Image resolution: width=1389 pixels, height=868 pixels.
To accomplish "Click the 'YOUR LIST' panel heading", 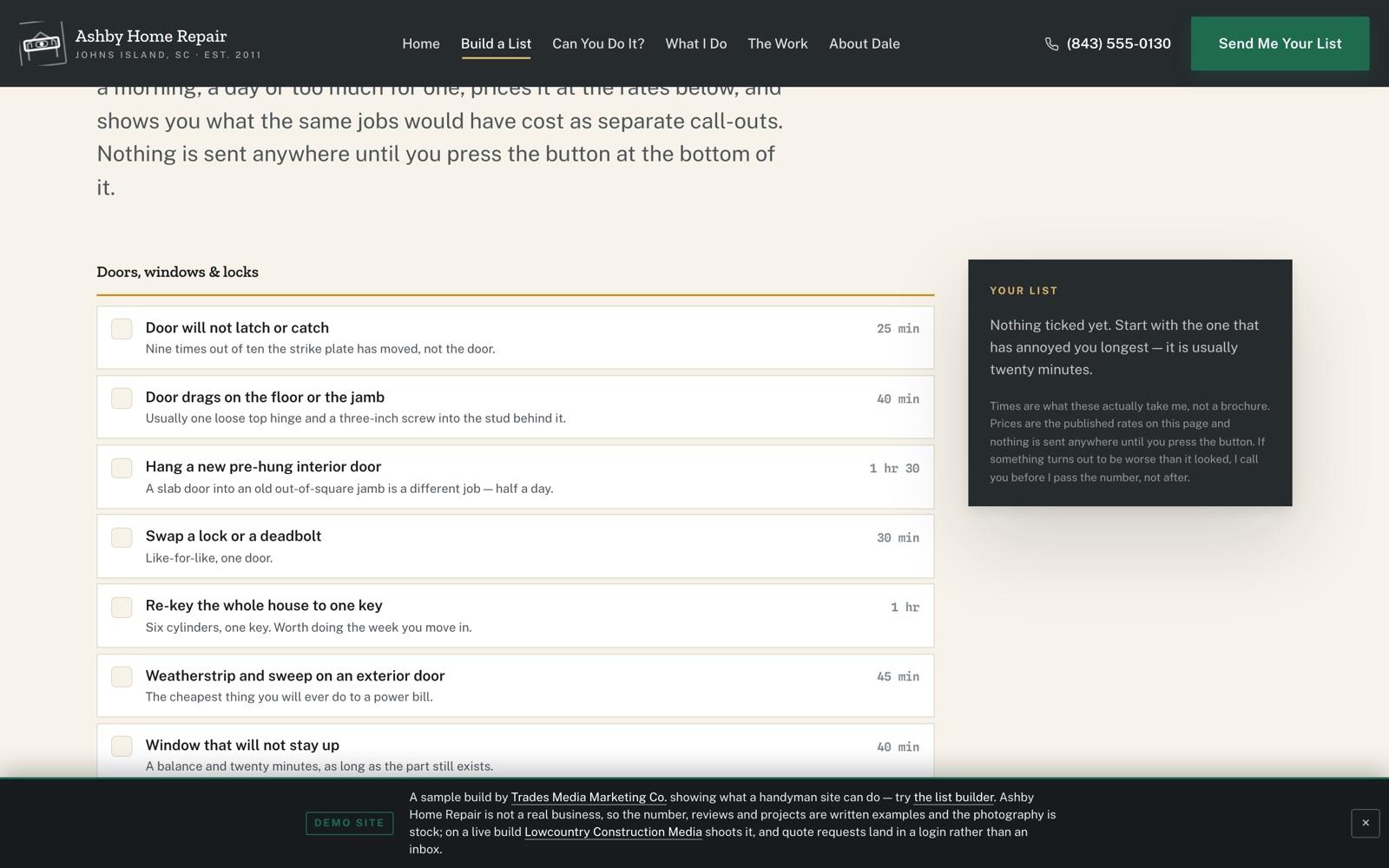I will click(x=1024, y=291).
